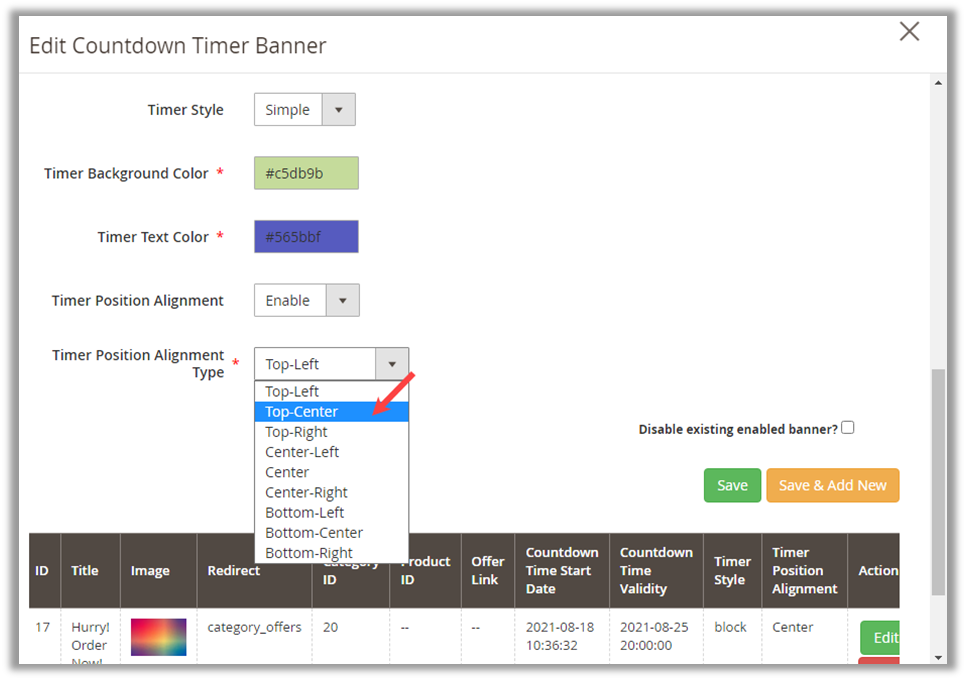Tick Disable existing enabled banner checkbox
The image size is (966, 680).
[848, 428]
